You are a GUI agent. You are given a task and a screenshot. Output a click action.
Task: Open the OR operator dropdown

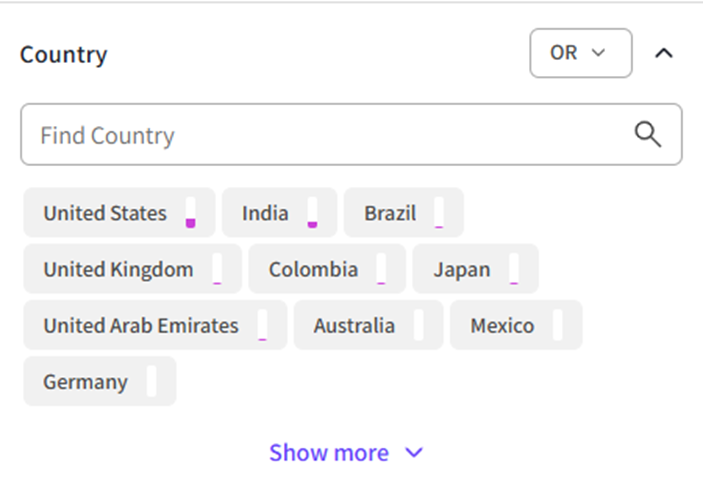(580, 53)
